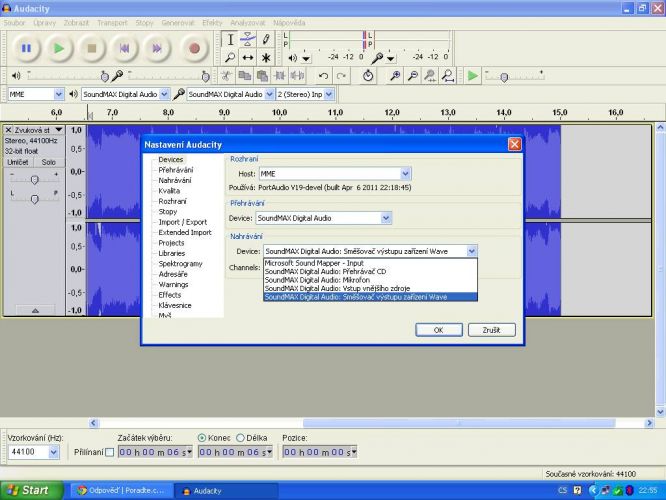Image resolution: width=666 pixels, height=500 pixels.
Task: Close the Nastavení Audacity dialog
Action: 514,144
